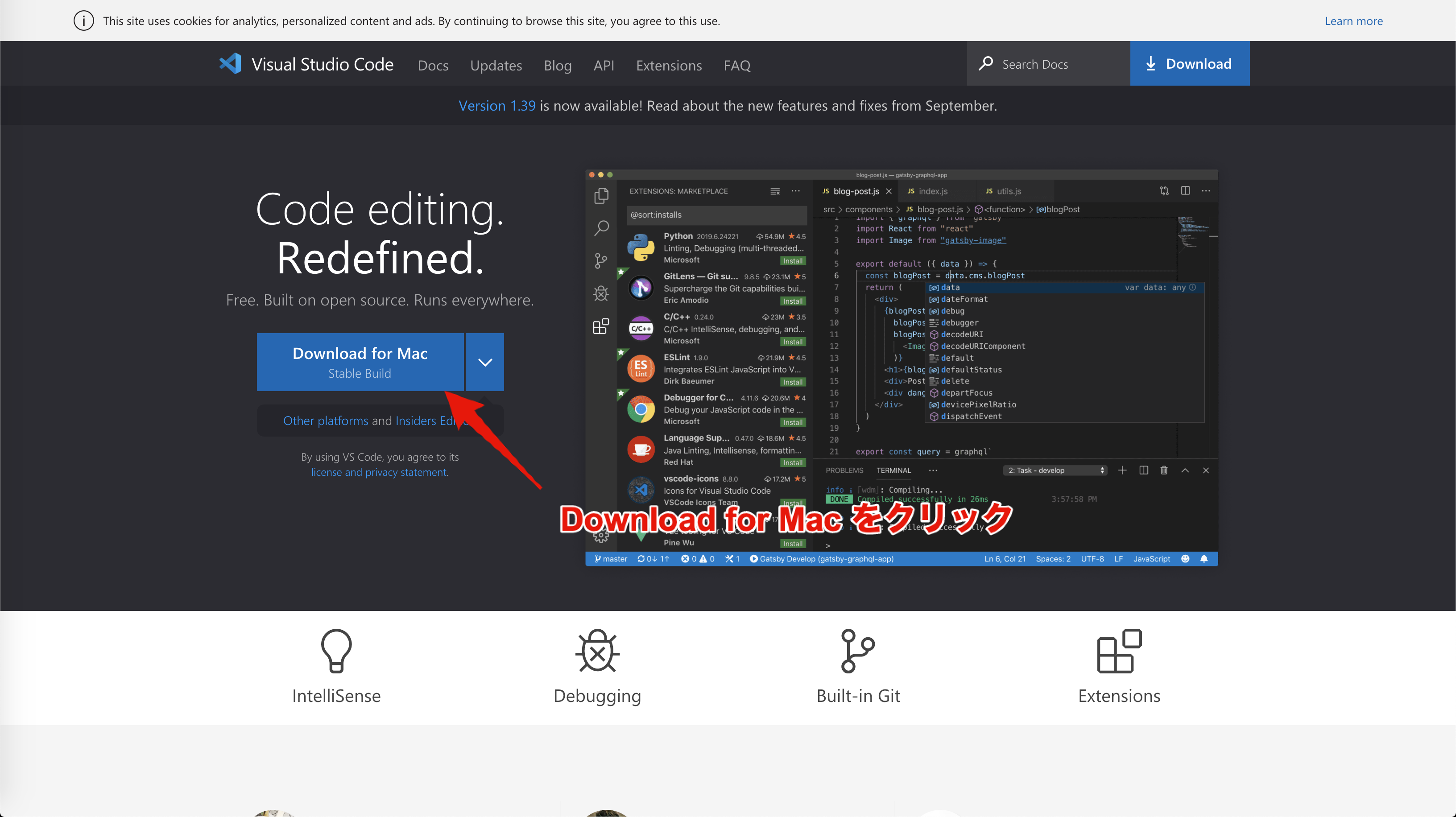
Task: Open the license and privacy statement link
Action: pos(379,472)
